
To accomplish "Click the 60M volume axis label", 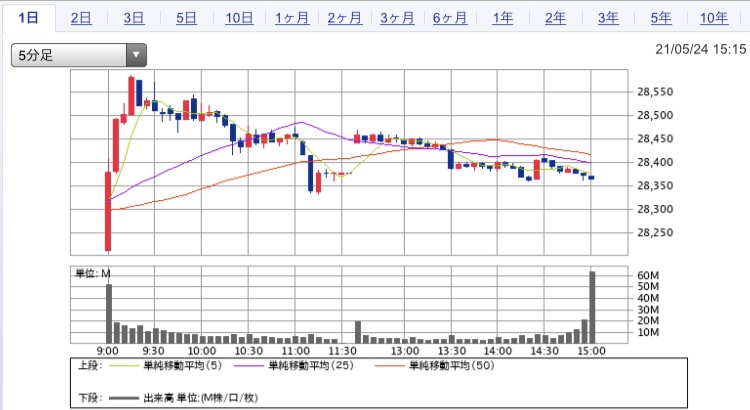I will [x=648, y=275].
